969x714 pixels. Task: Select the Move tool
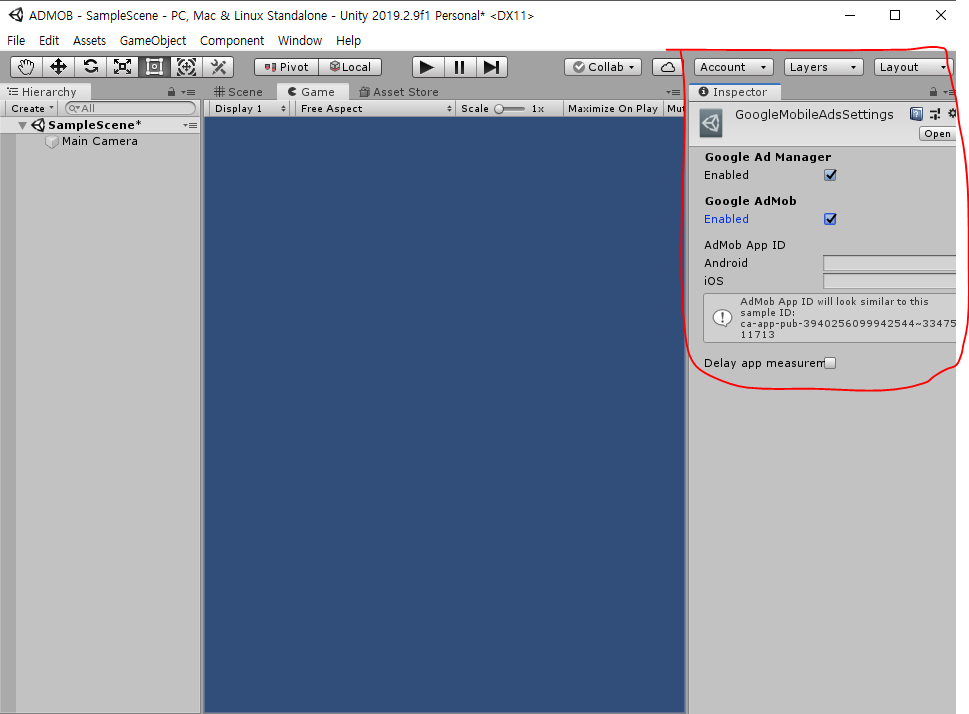[x=59, y=67]
